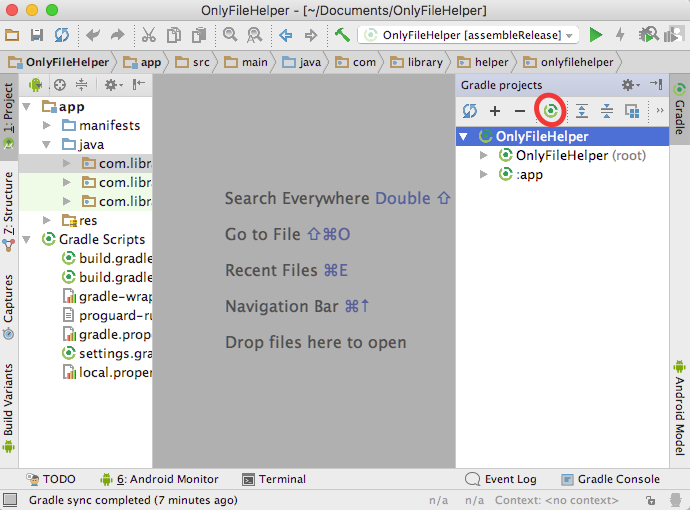Open Replace with the second magnifier icon
The height and width of the screenshot is (510, 690).
(254, 35)
